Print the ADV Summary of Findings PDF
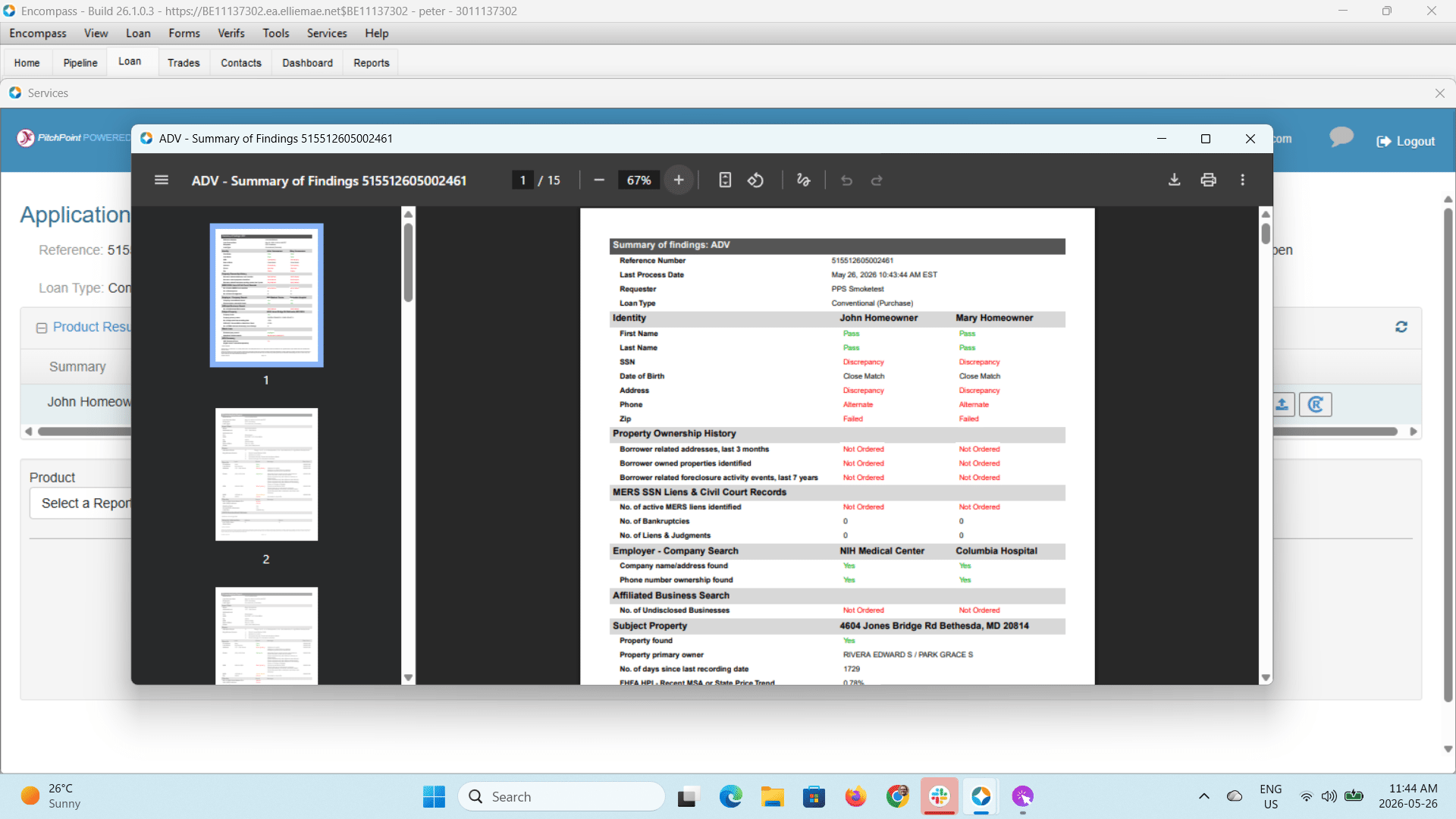 pyautogui.click(x=1208, y=180)
